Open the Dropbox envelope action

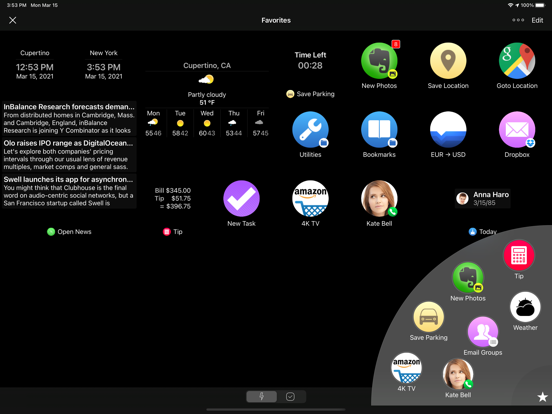[x=517, y=130]
